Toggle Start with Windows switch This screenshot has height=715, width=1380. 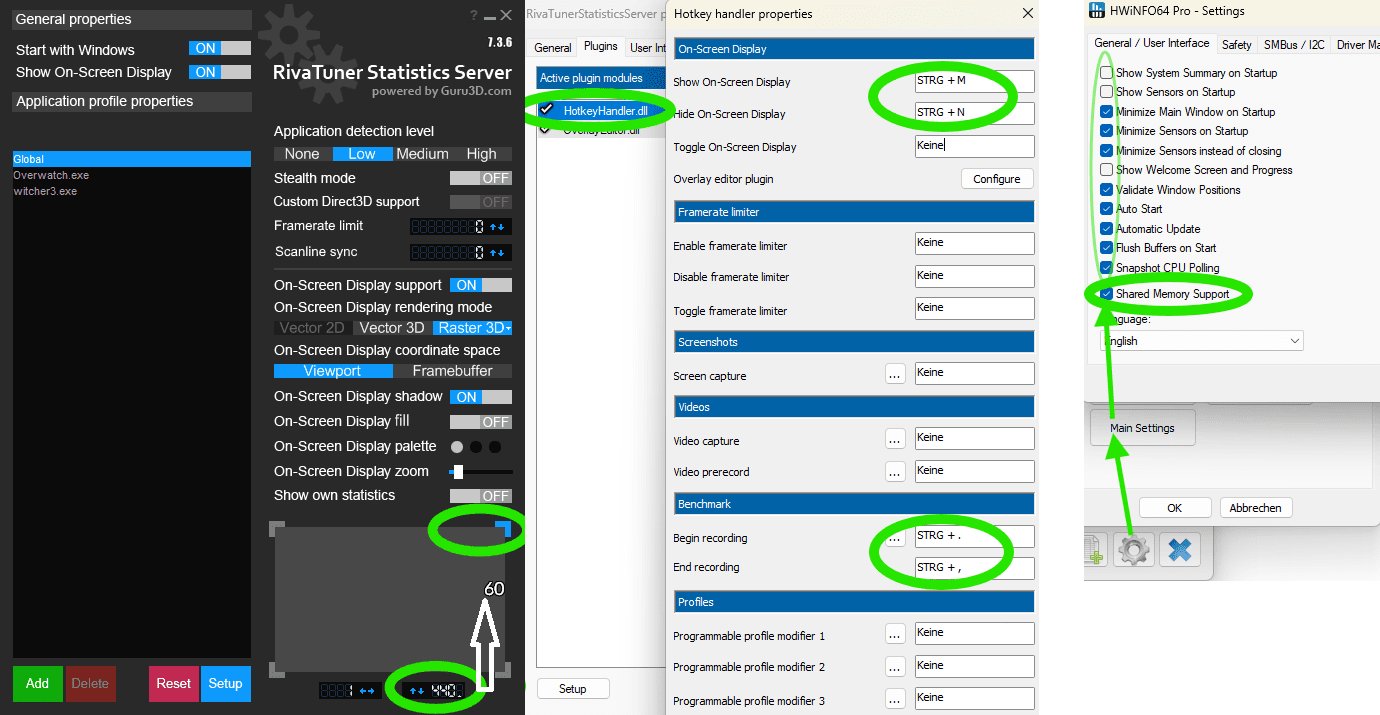(x=220, y=48)
